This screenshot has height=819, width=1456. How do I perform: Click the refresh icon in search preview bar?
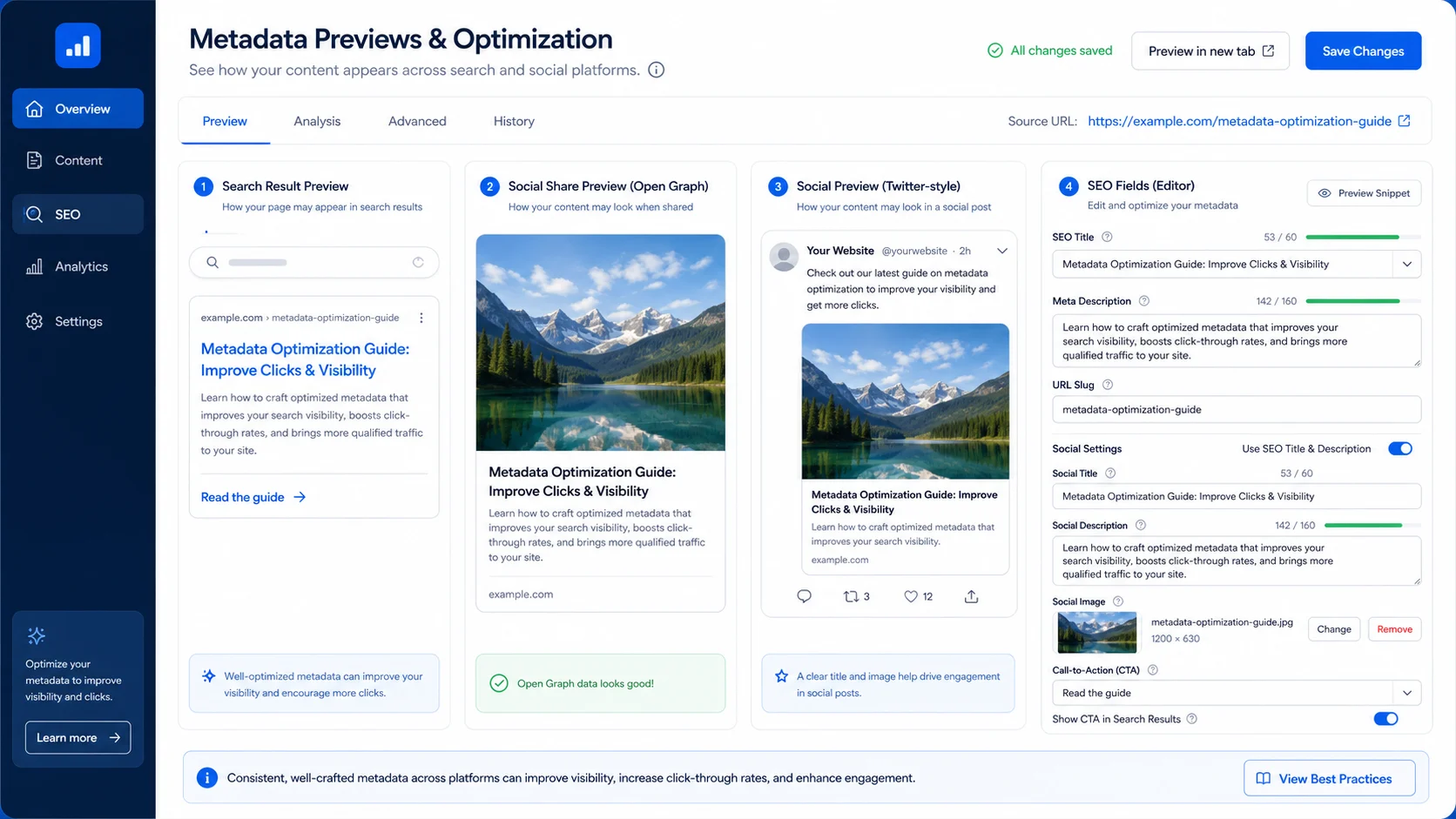click(418, 262)
